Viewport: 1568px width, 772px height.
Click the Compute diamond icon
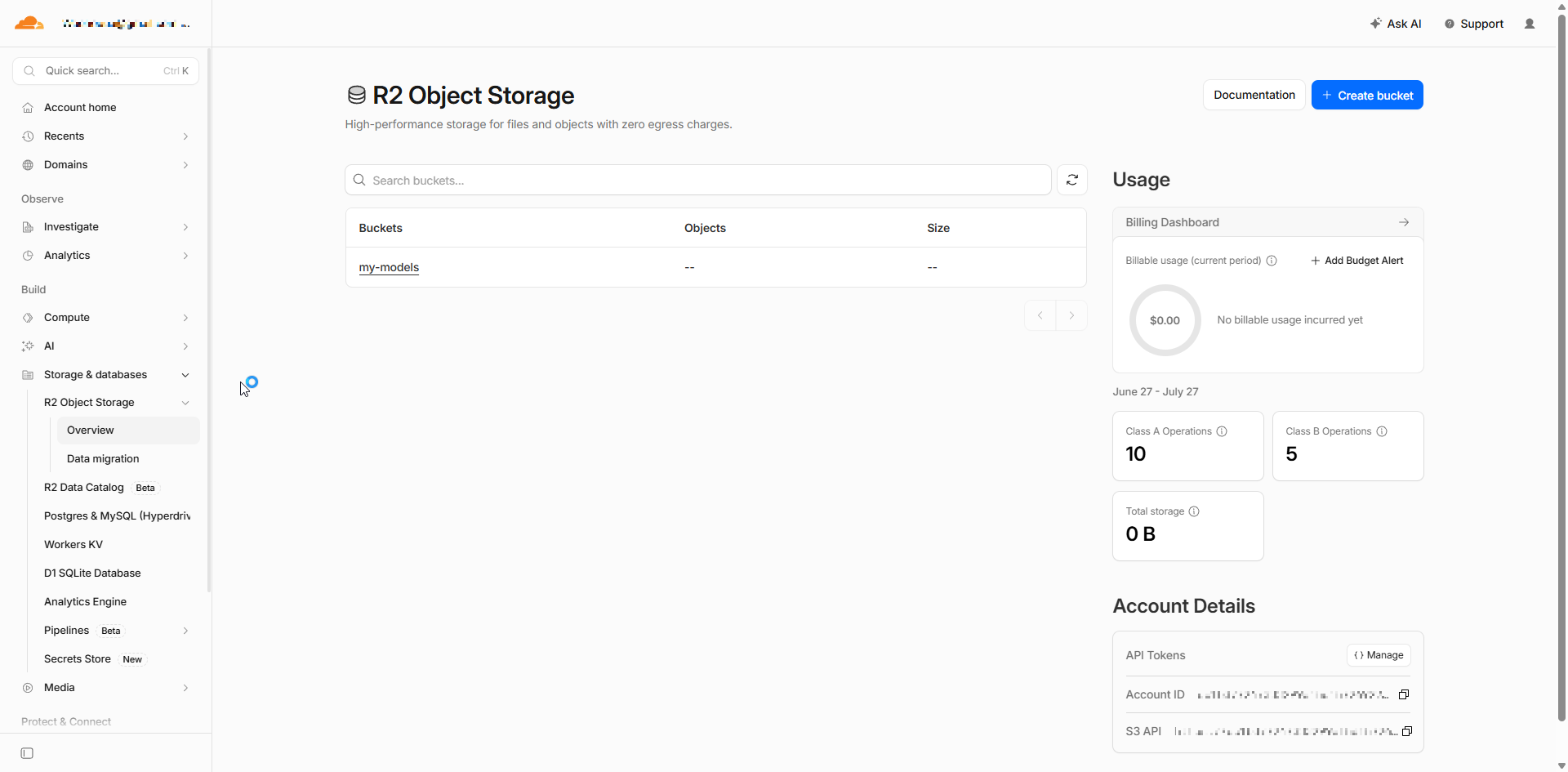28,318
